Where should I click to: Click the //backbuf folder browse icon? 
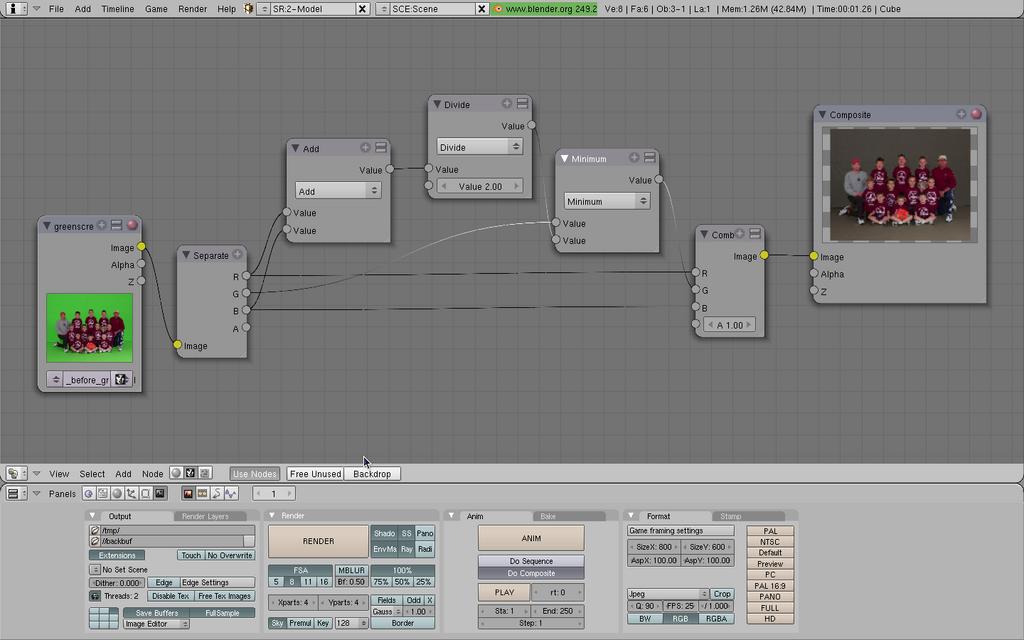pos(95,541)
